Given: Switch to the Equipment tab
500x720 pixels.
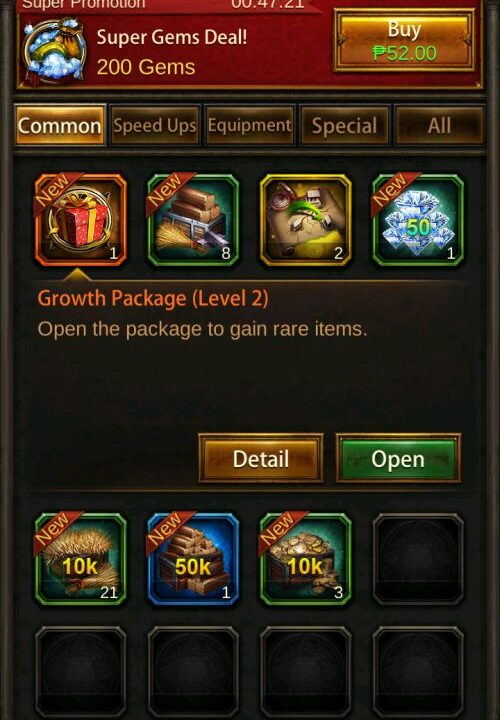Looking at the screenshot, I should 250,126.
